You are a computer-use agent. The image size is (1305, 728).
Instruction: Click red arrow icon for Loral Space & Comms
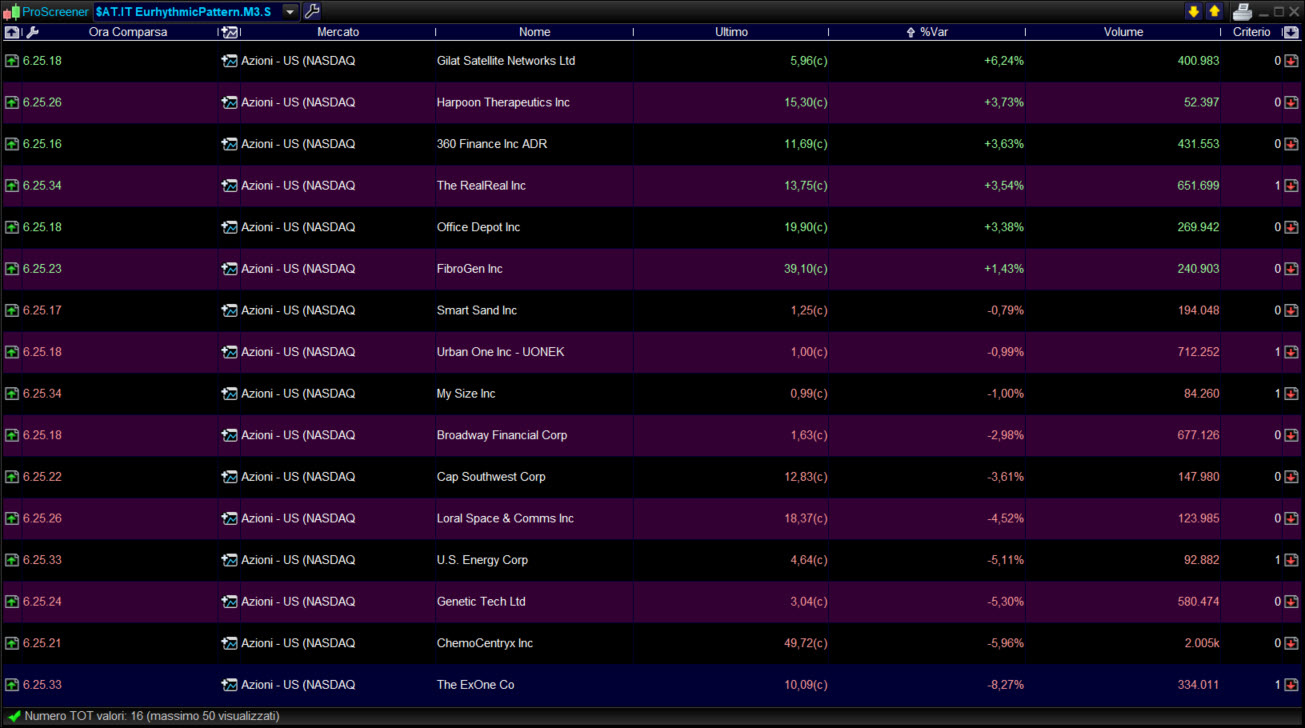click(x=1291, y=519)
